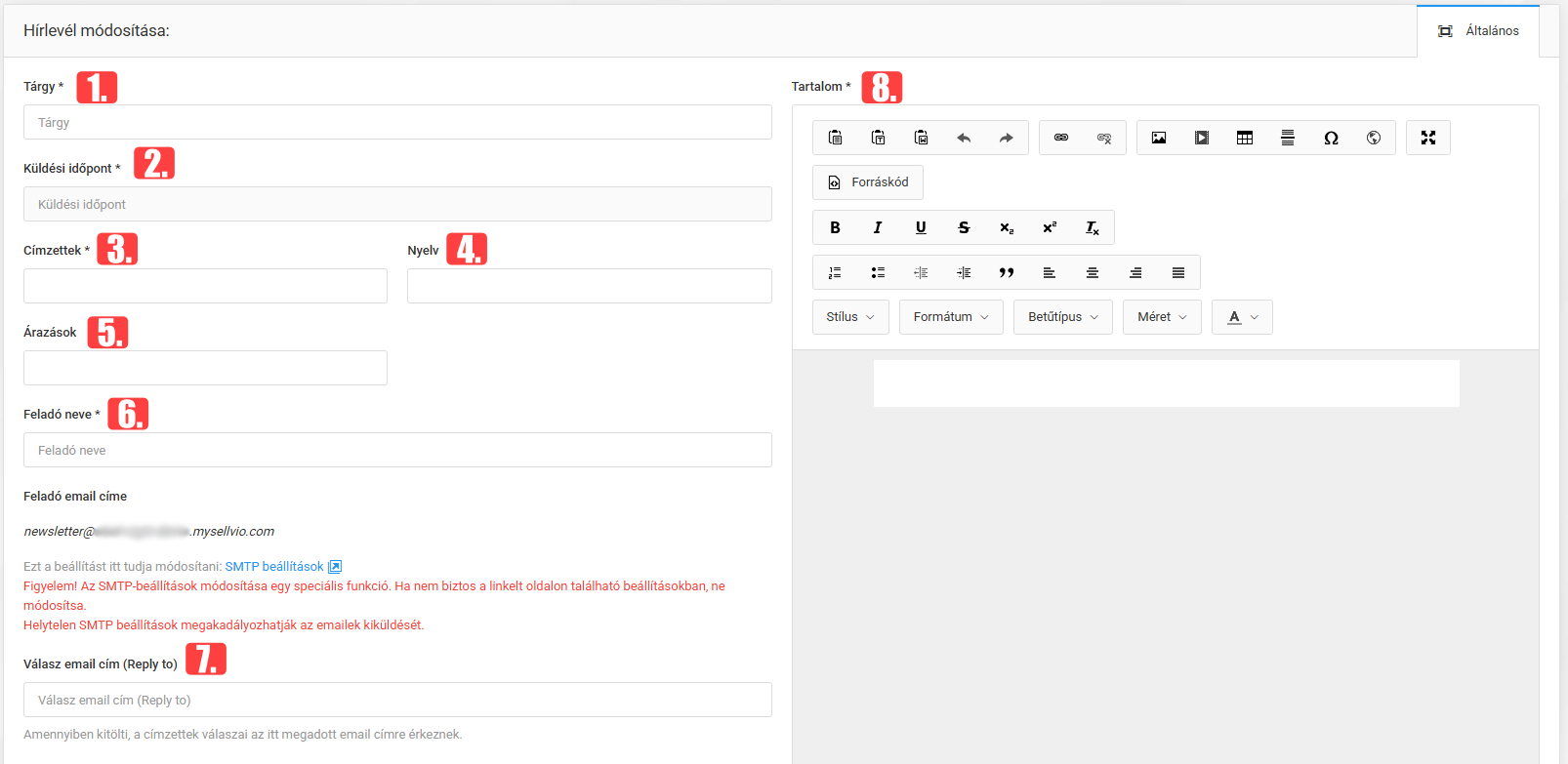Toggle underline formatting
1568x764 pixels.
pyautogui.click(x=921, y=227)
